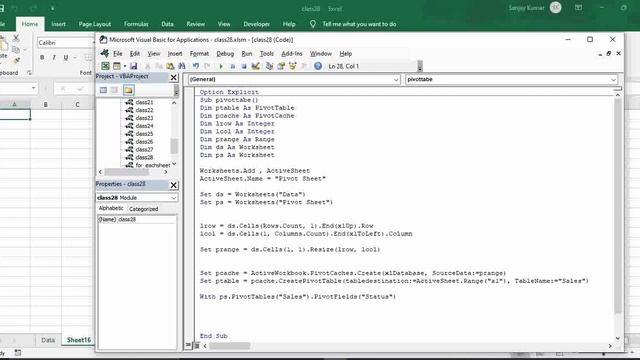Open the Properties Window toolbar icon
Screen dimensions: 640x360
tap(281, 66)
